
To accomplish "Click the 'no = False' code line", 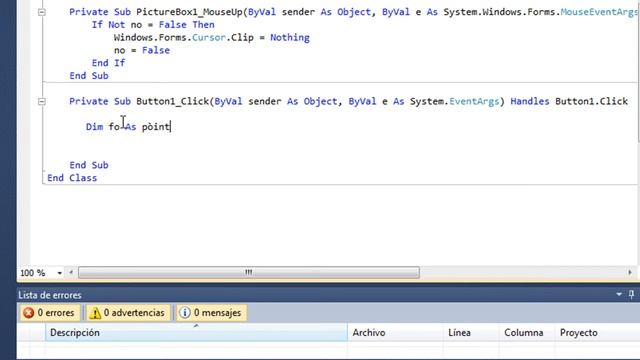I will [142, 50].
